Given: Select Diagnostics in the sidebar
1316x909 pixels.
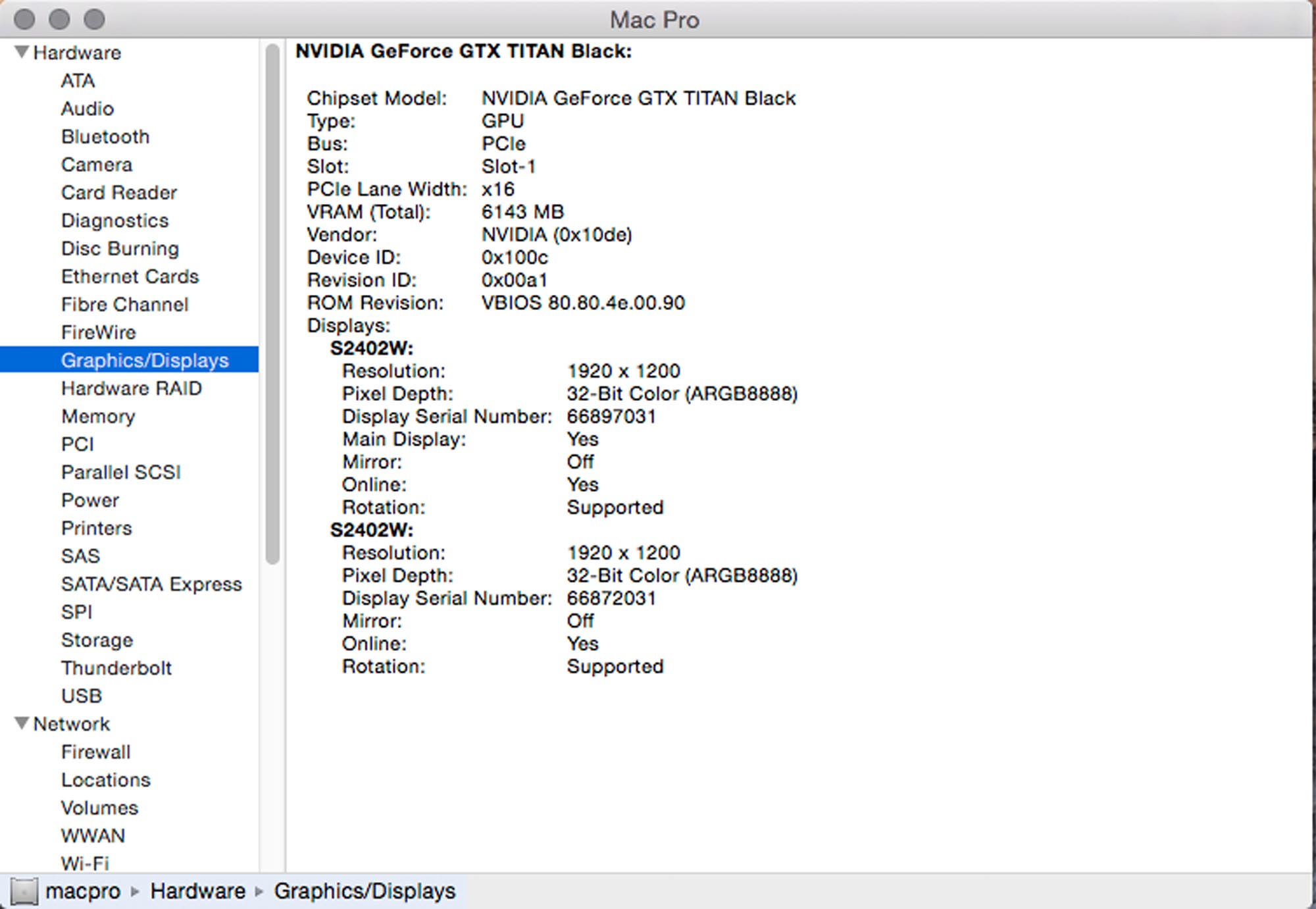Looking at the screenshot, I should click(115, 221).
